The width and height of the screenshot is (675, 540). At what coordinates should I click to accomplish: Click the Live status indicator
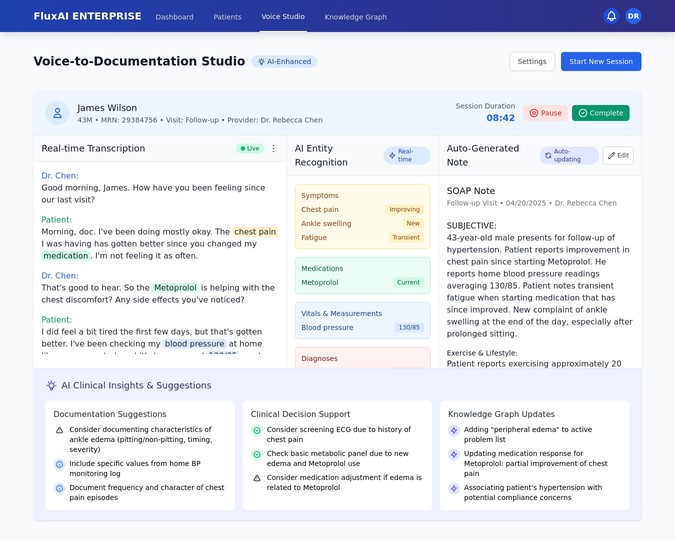(250, 149)
